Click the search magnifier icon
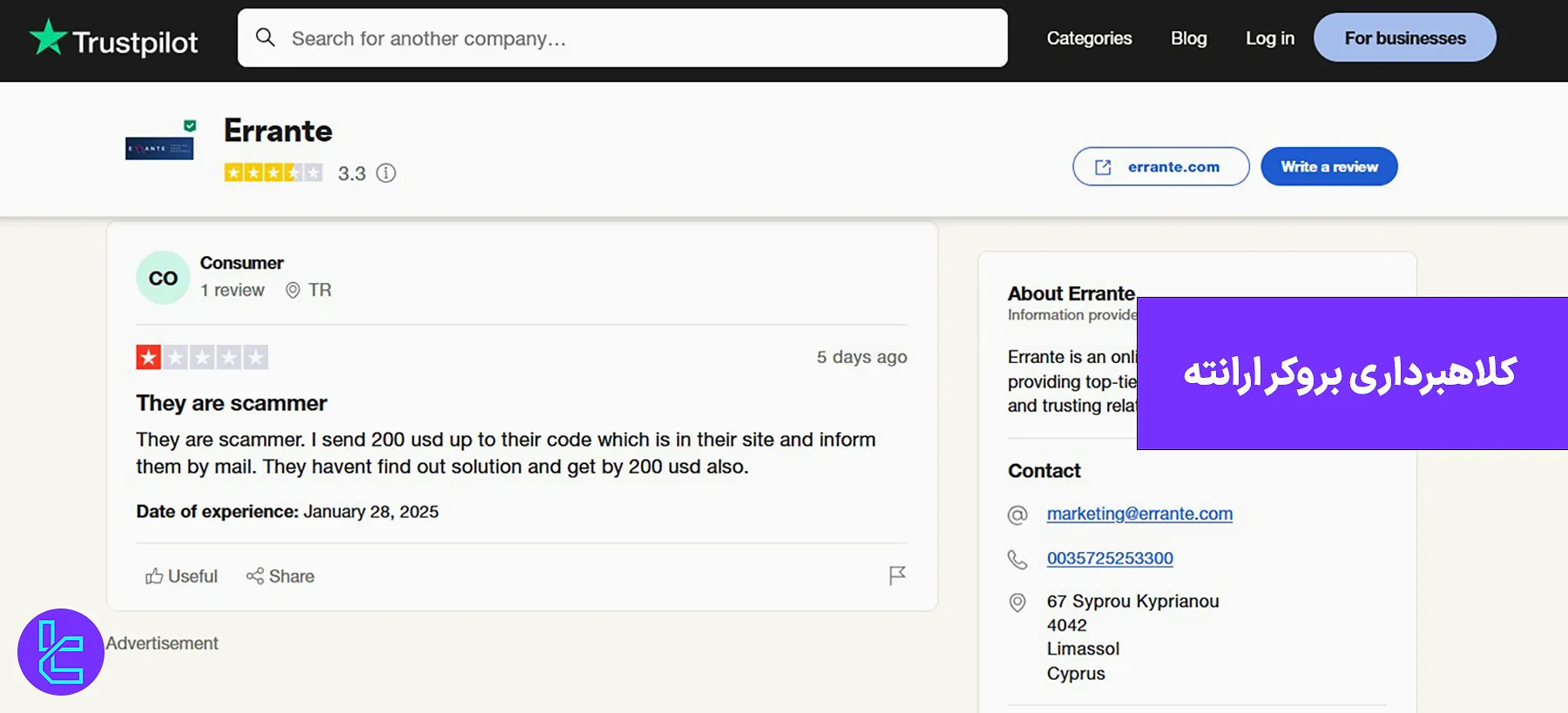 click(x=266, y=37)
